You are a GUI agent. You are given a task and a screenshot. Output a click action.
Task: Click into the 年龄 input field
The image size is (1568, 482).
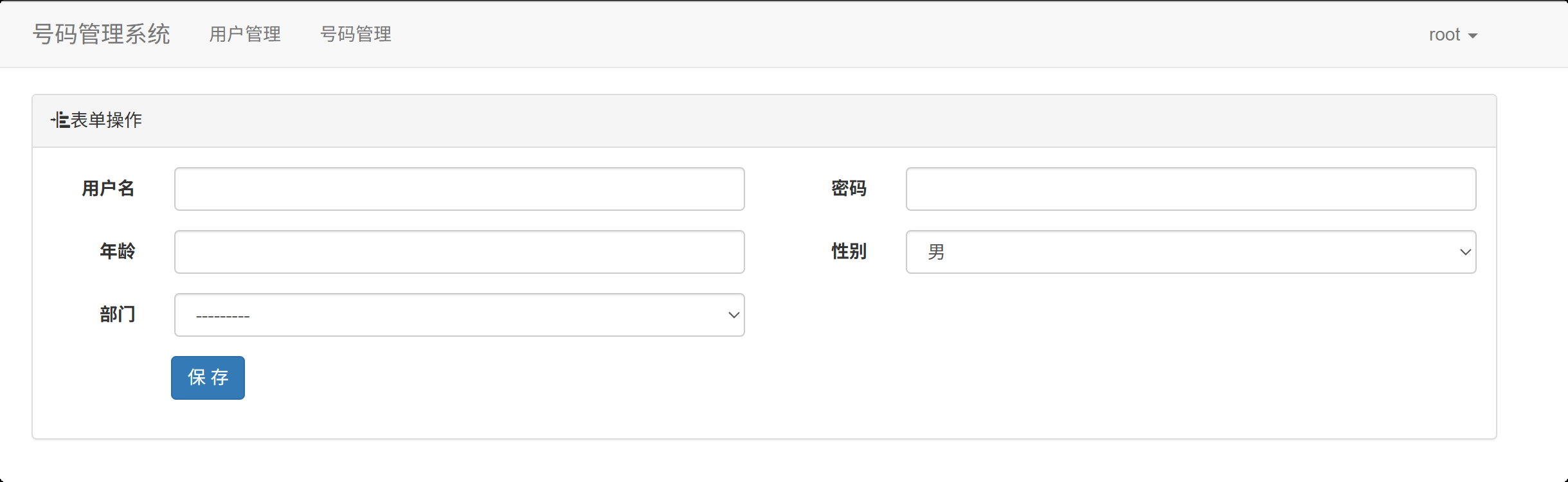(460, 252)
